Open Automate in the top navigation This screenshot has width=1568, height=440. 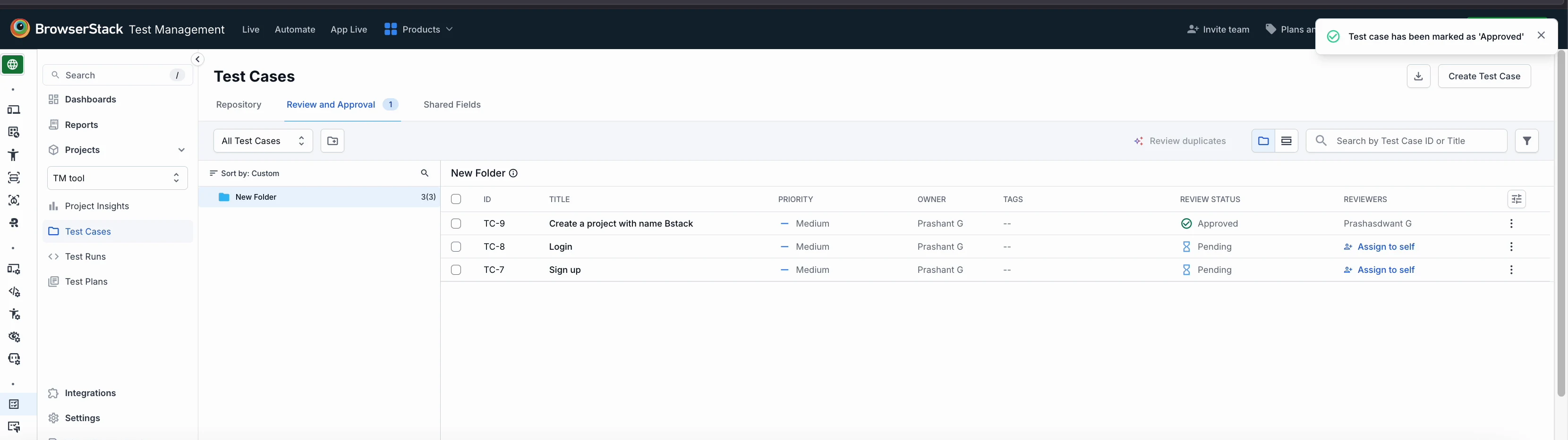tap(295, 29)
